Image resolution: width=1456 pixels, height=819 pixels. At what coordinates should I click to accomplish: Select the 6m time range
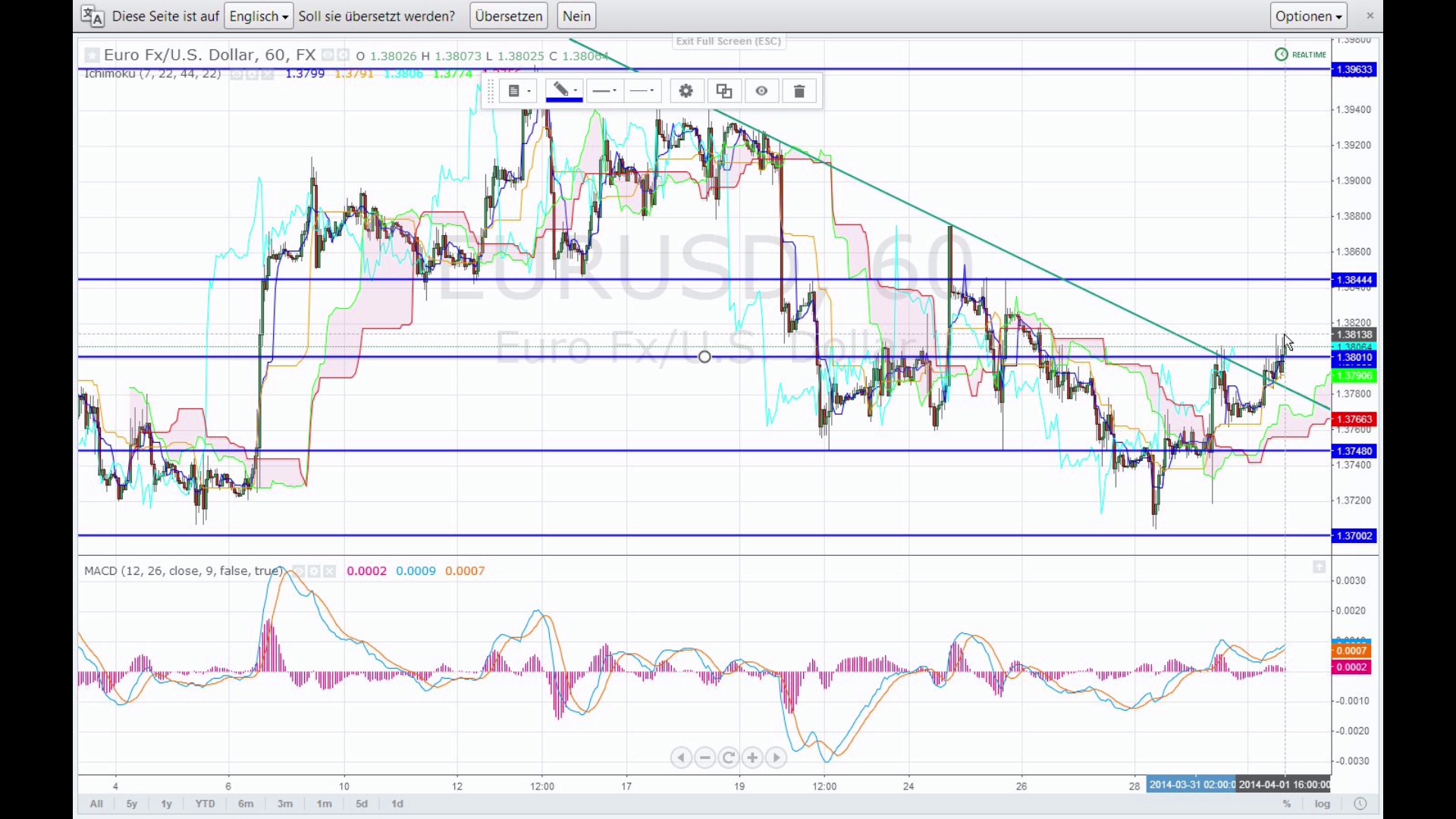(246, 804)
